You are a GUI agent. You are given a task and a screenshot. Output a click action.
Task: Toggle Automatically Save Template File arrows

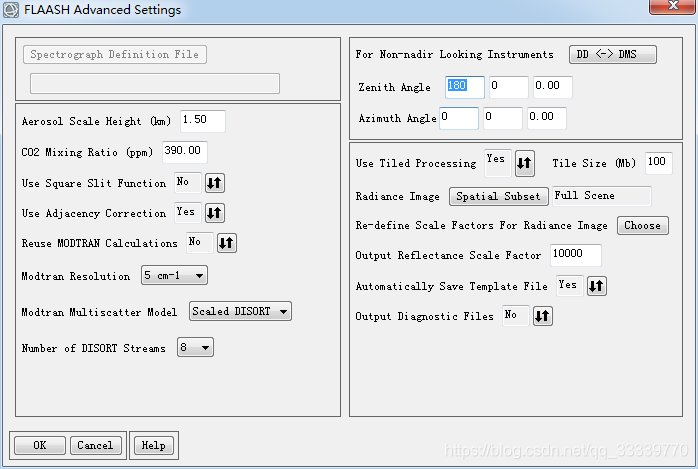pos(597,286)
